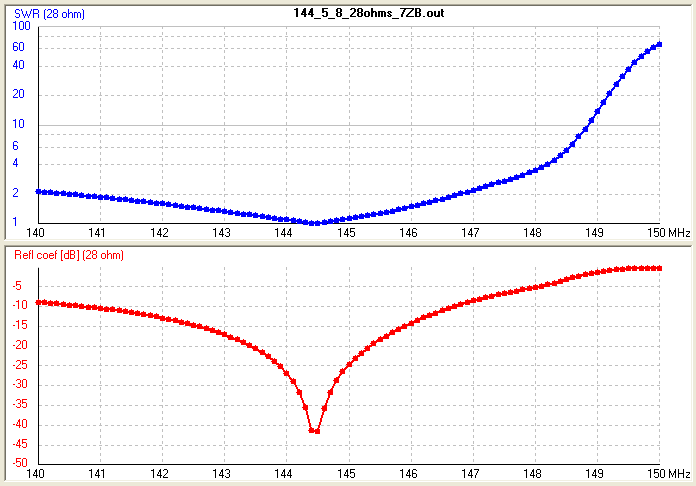Click the red Refl coef [dB] [28 ohm] label
This screenshot has height=486, width=696.
point(69,255)
